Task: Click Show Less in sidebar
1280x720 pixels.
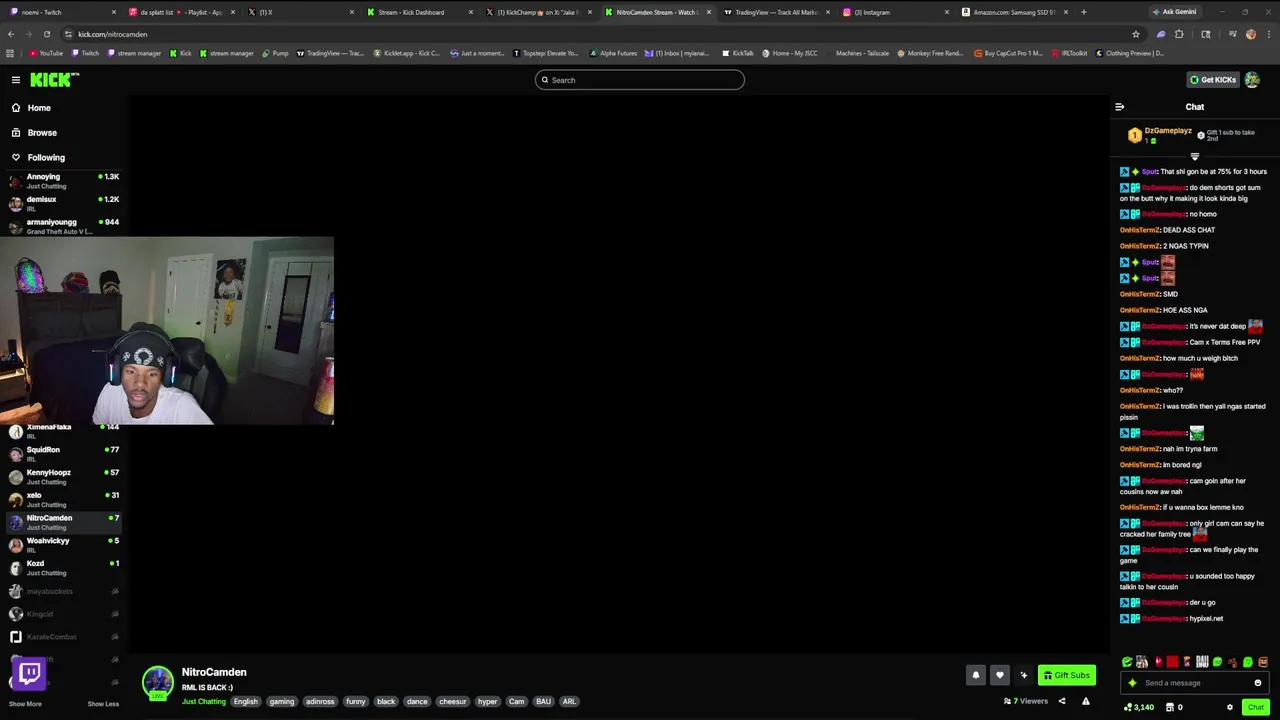Action: click(x=103, y=704)
